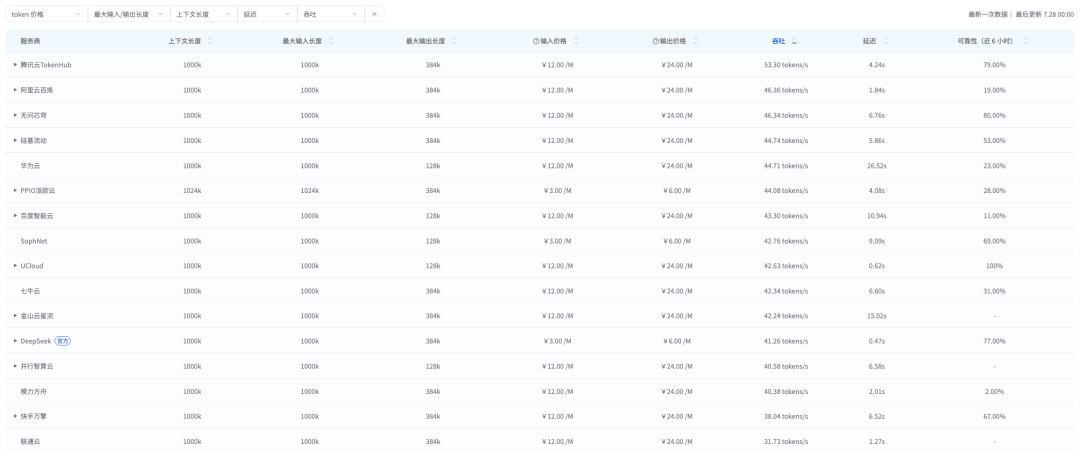Open the 最大输入/输出长度 filter dropdown
Screen dimensions: 1080x451
pos(129,14)
